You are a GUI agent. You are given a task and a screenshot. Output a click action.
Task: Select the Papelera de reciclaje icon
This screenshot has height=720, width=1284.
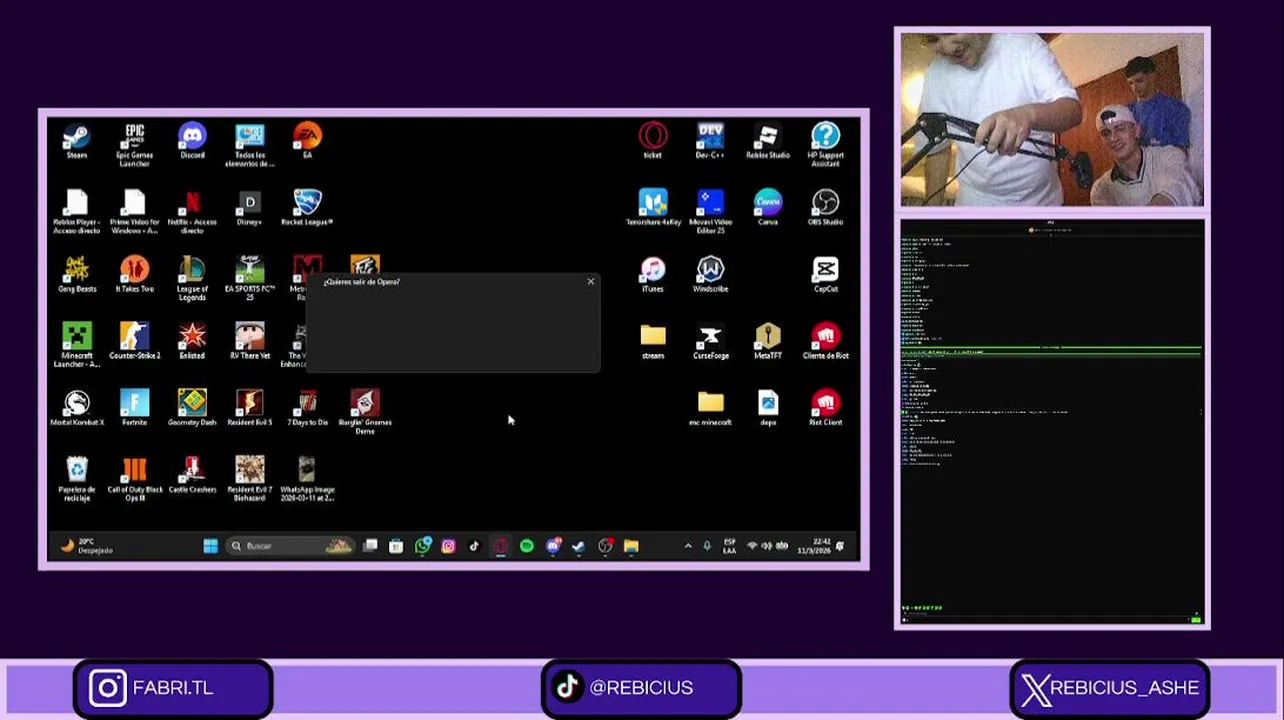[77, 480]
